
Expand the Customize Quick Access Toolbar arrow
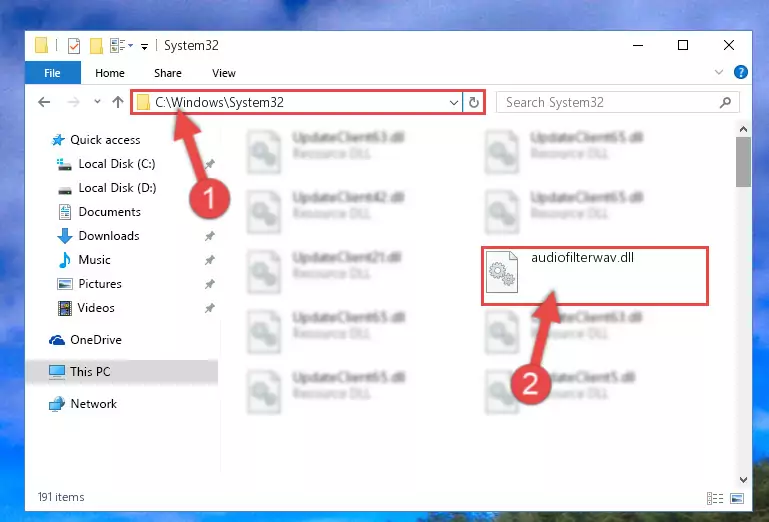pos(144,47)
